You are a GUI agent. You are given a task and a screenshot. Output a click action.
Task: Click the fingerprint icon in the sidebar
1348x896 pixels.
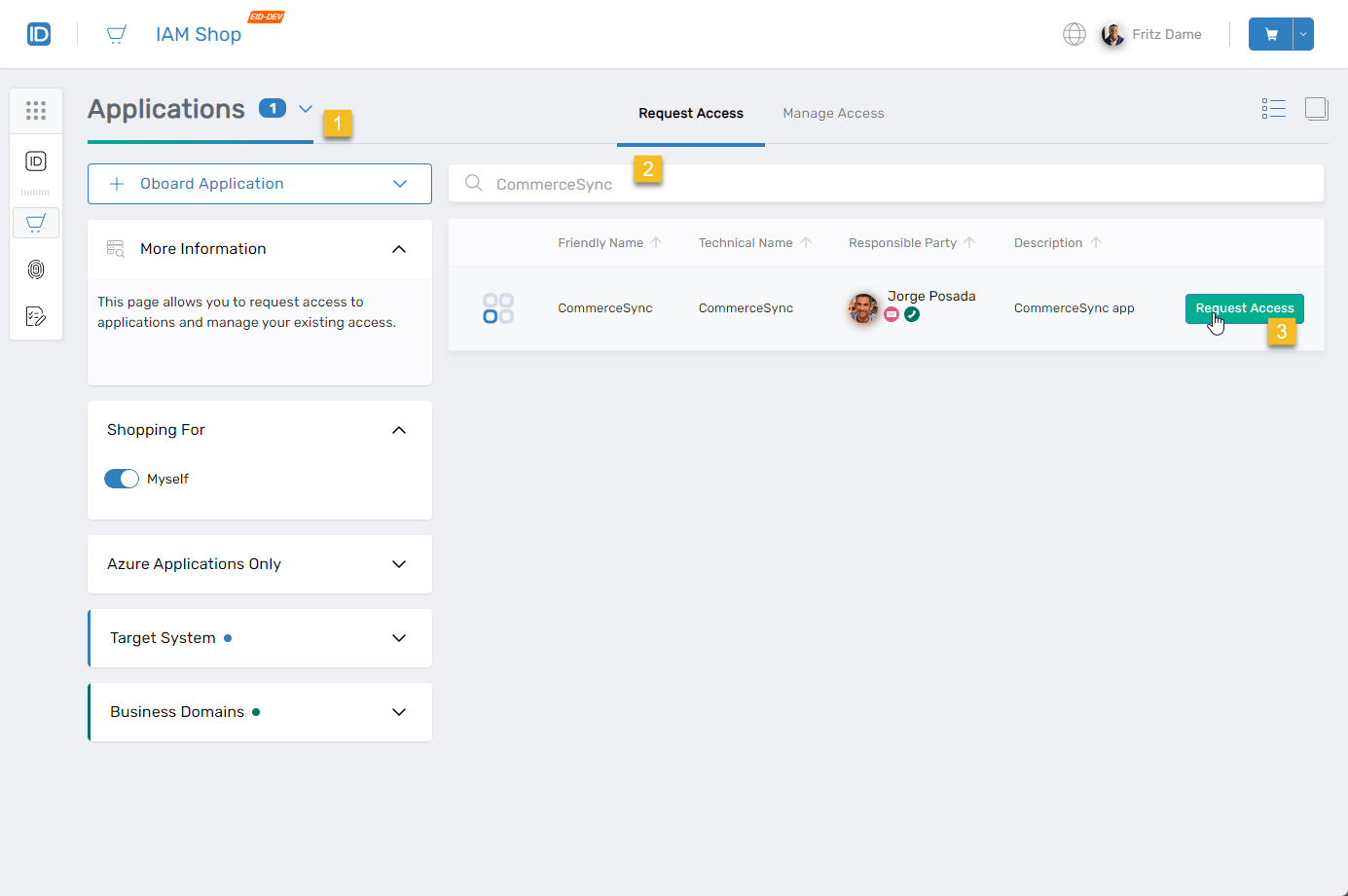(x=36, y=269)
